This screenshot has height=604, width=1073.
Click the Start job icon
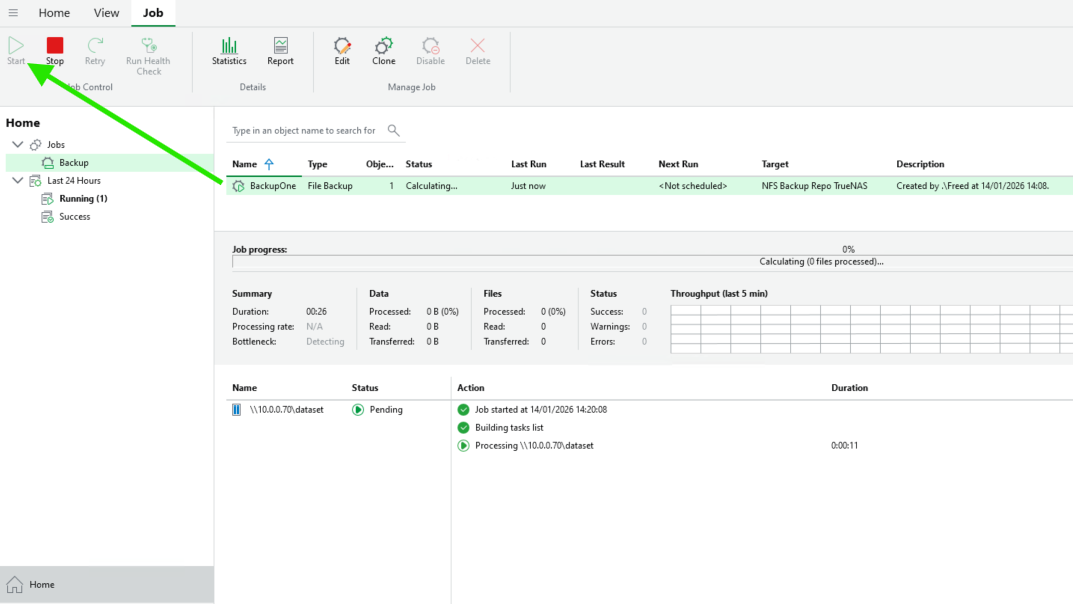point(16,46)
